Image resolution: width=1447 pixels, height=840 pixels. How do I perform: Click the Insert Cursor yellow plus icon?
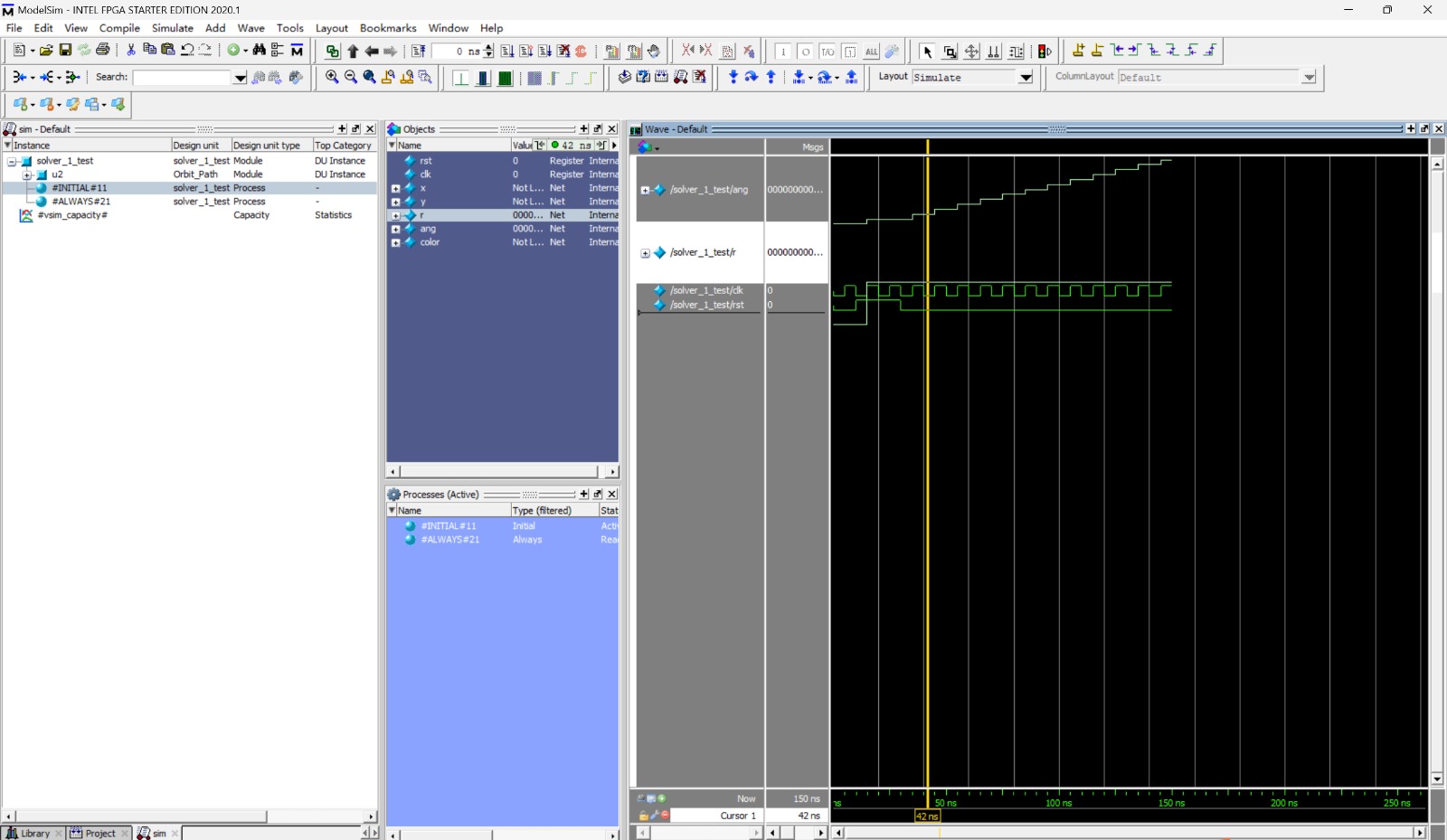[1078, 51]
